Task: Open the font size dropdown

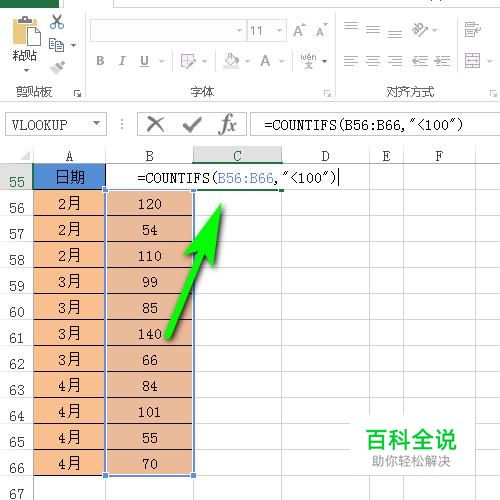Action: pos(279,31)
